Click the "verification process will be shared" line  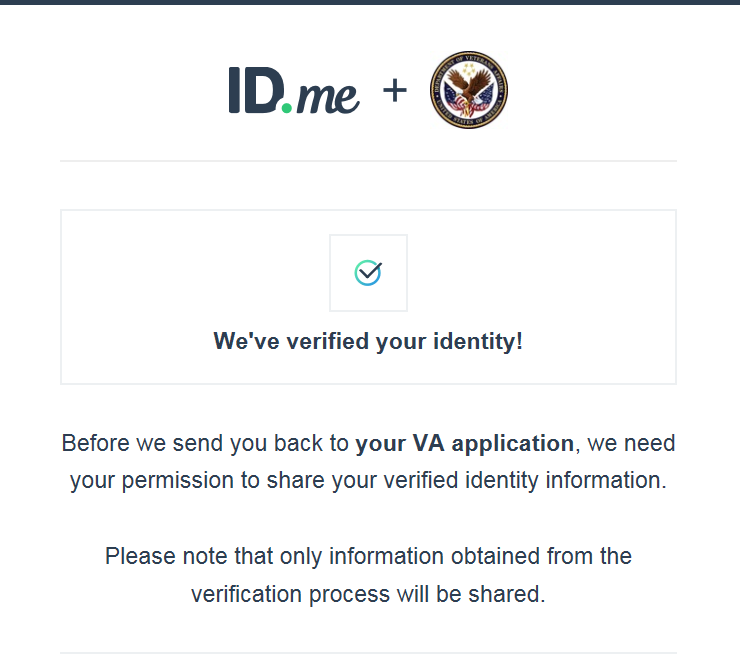[x=368, y=594]
